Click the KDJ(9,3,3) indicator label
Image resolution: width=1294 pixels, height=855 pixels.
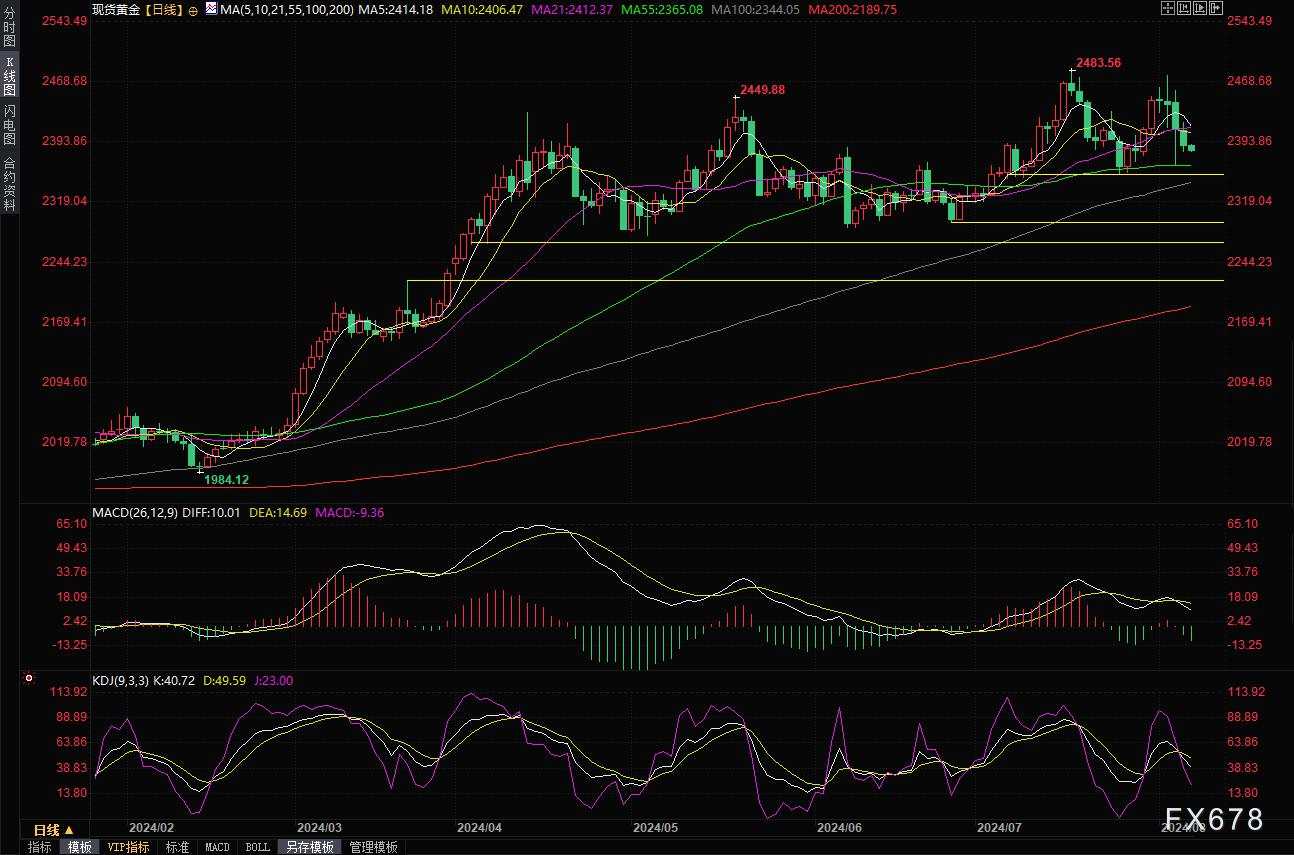point(120,681)
